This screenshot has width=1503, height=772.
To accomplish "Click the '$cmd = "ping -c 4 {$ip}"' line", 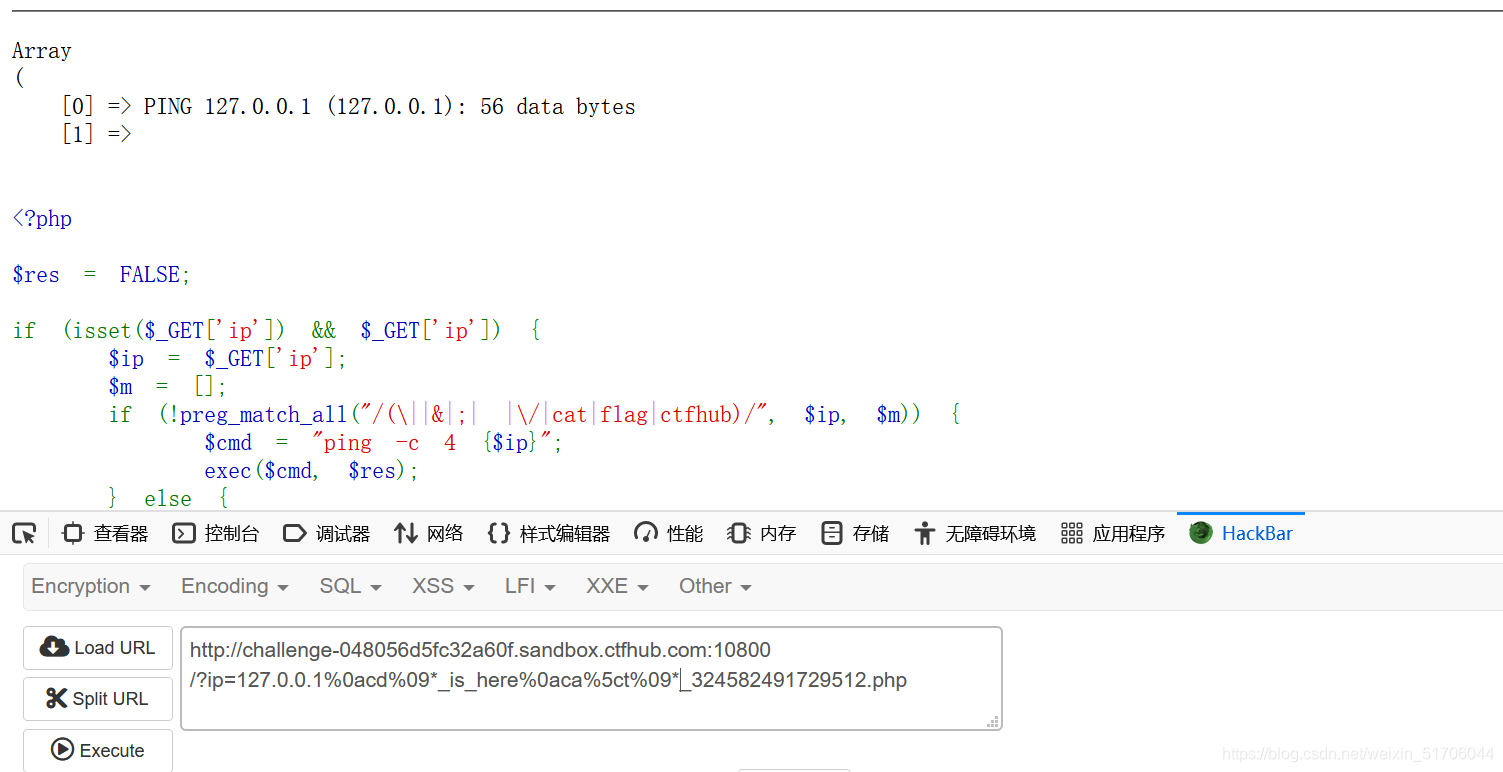I will (384, 443).
